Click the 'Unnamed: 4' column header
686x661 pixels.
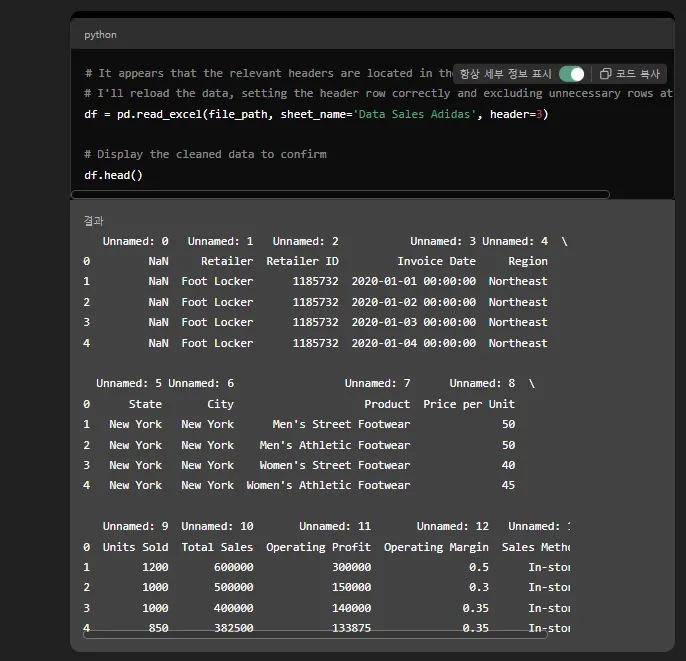click(514, 241)
